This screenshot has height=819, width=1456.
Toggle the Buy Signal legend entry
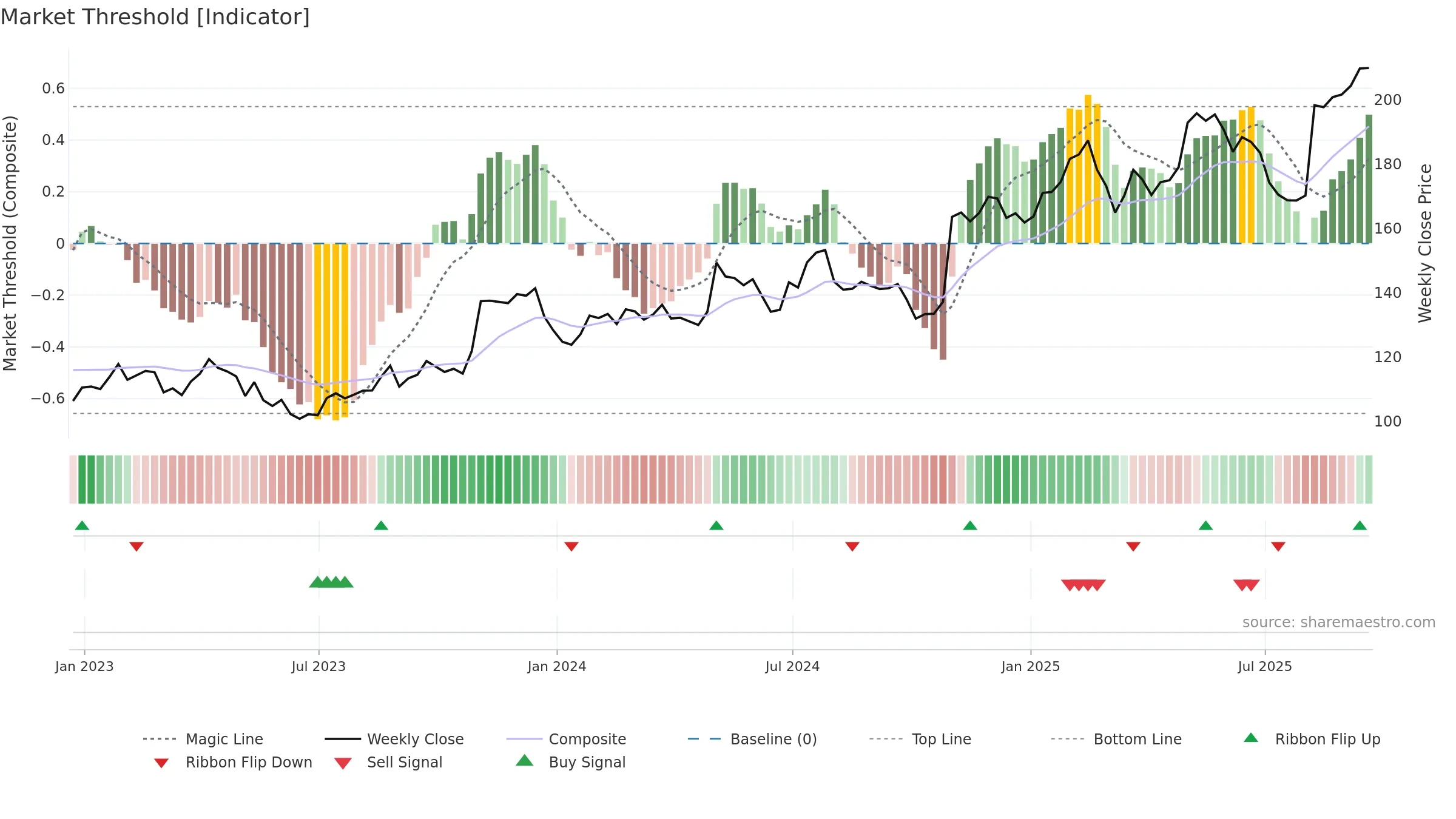(570, 762)
